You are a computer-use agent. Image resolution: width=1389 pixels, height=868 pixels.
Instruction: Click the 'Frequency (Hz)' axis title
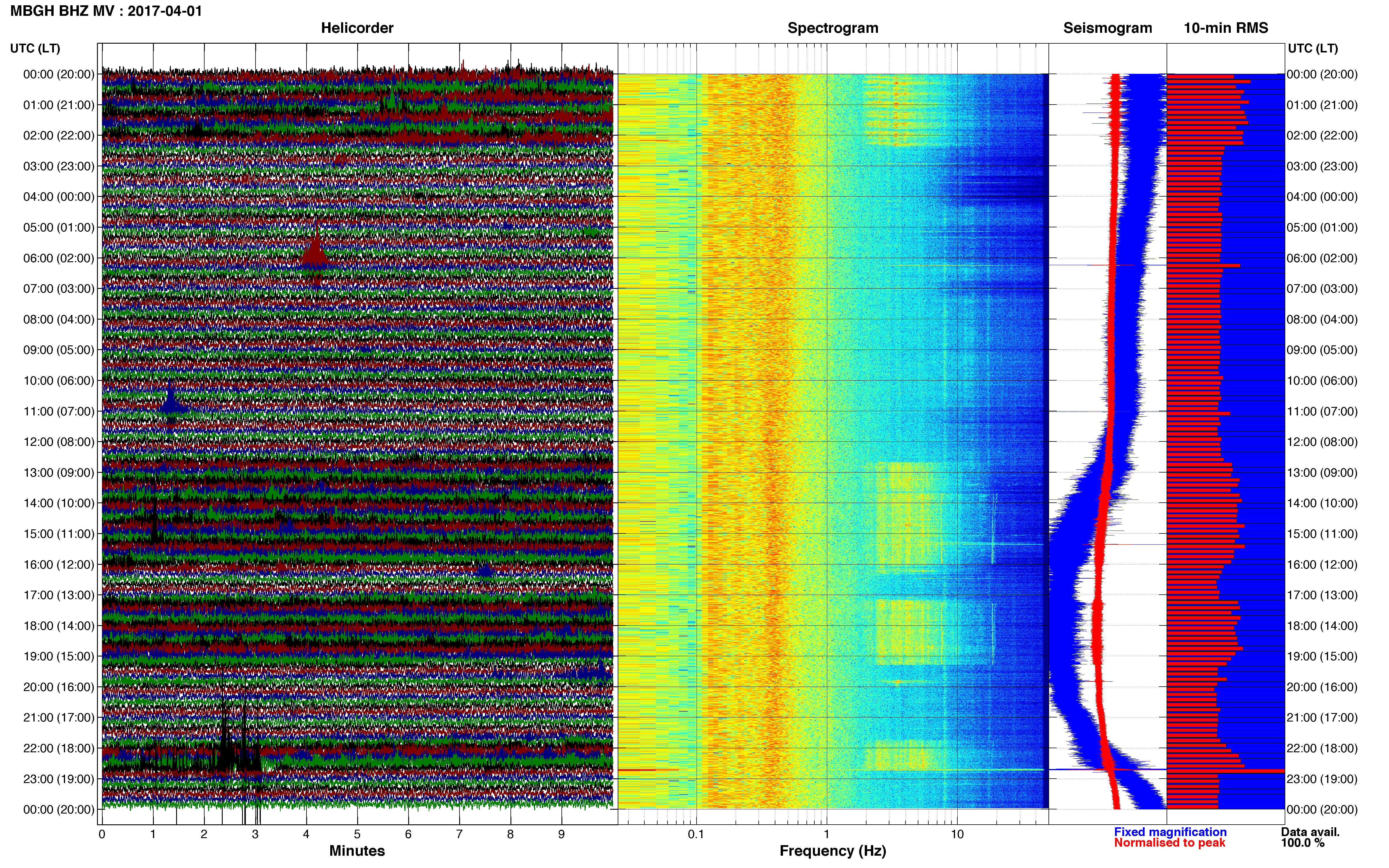(833, 851)
